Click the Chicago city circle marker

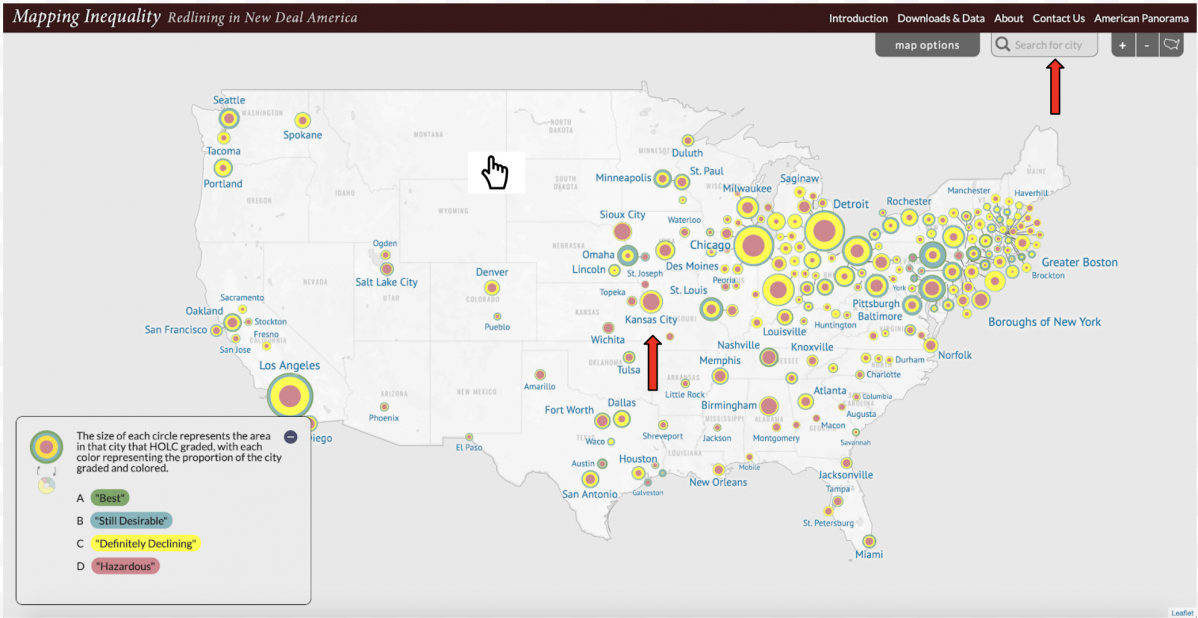[753, 243]
